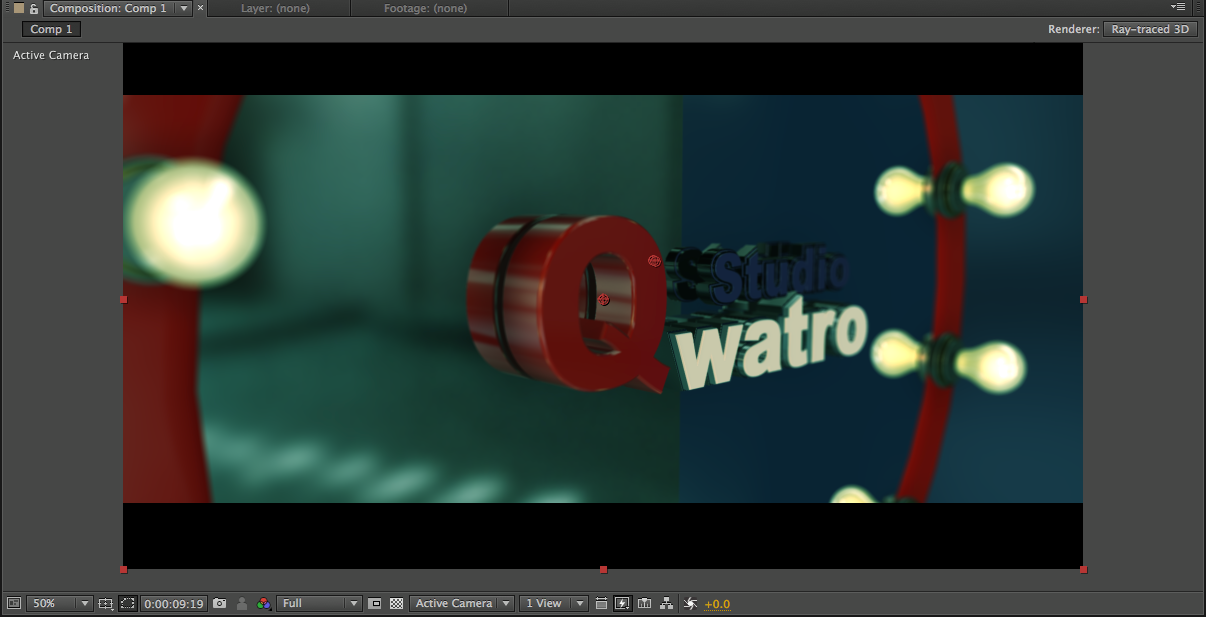The width and height of the screenshot is (1206, 617).
Task: Switch to the Footage: (none) tab
Action: pos(426,8)
